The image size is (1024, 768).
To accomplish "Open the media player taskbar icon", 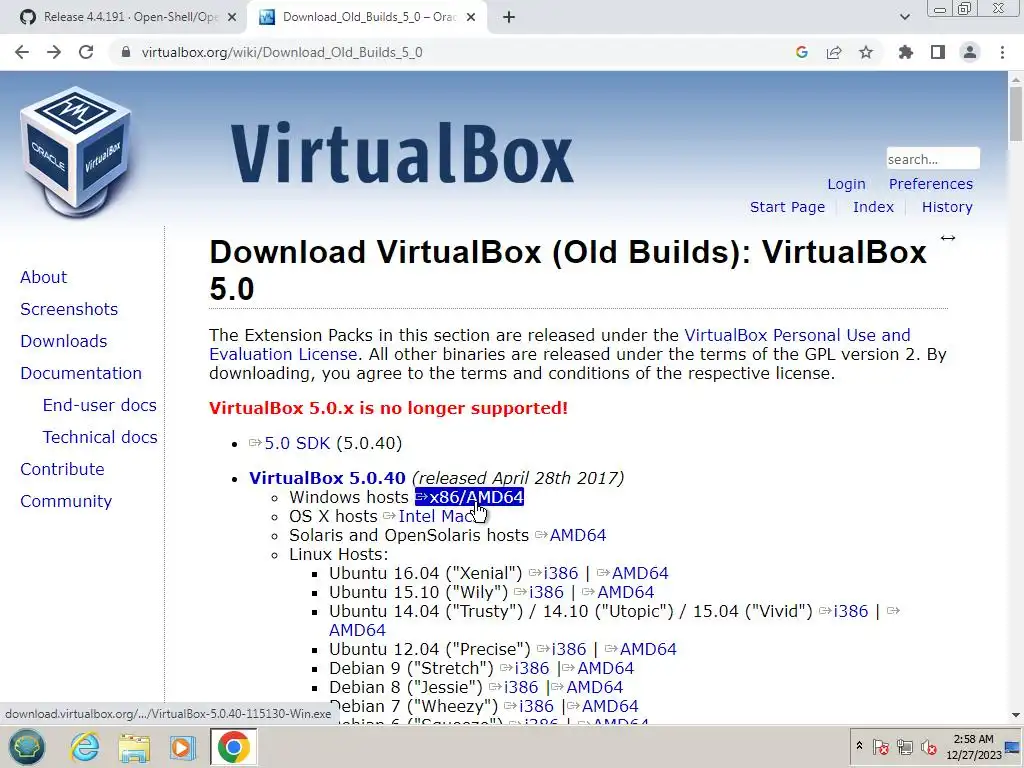I will [x=182, y=746].
